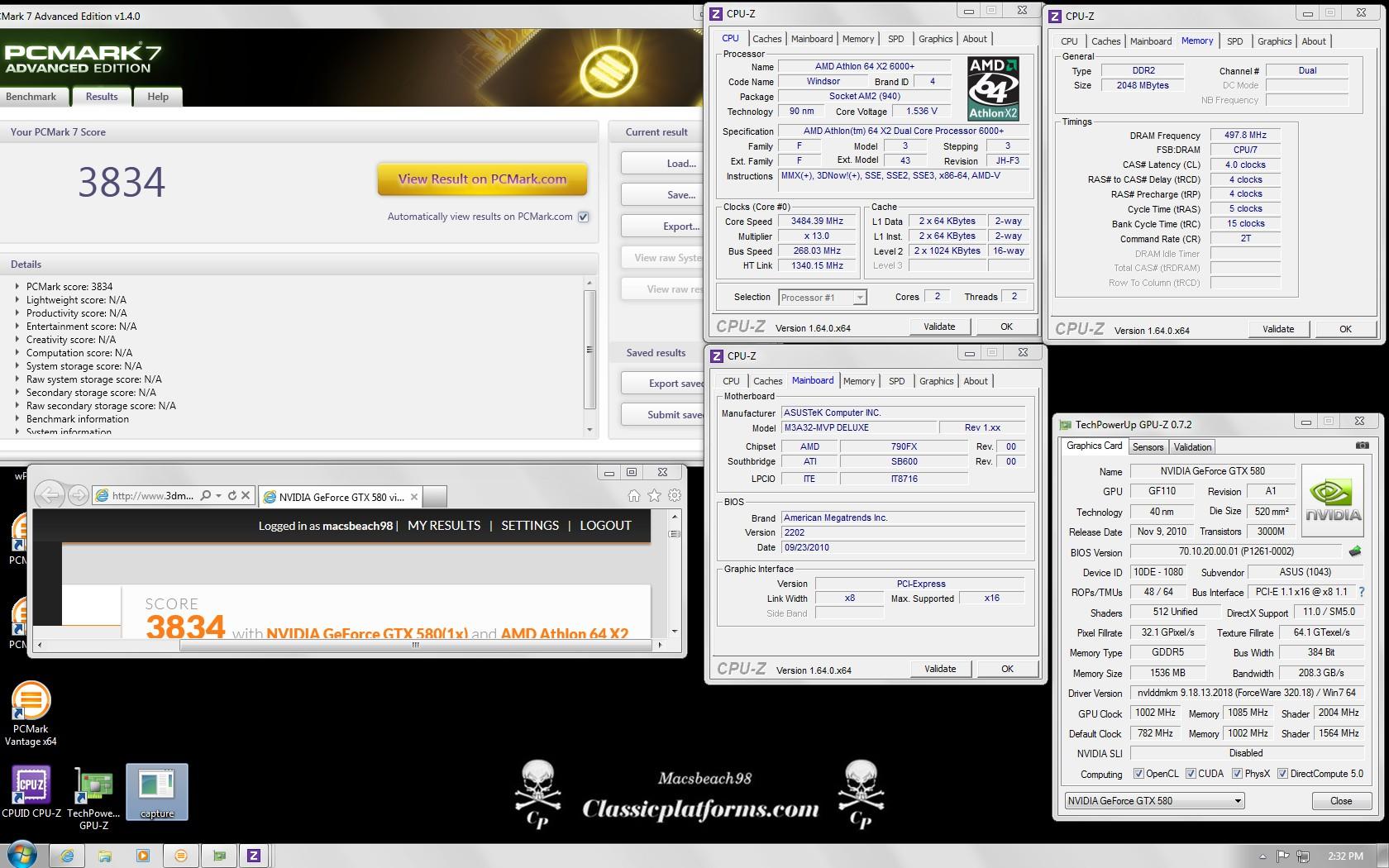Expand the Lightweight score detail row
This screenshot has height=868, width=1389.
point(17,300)
